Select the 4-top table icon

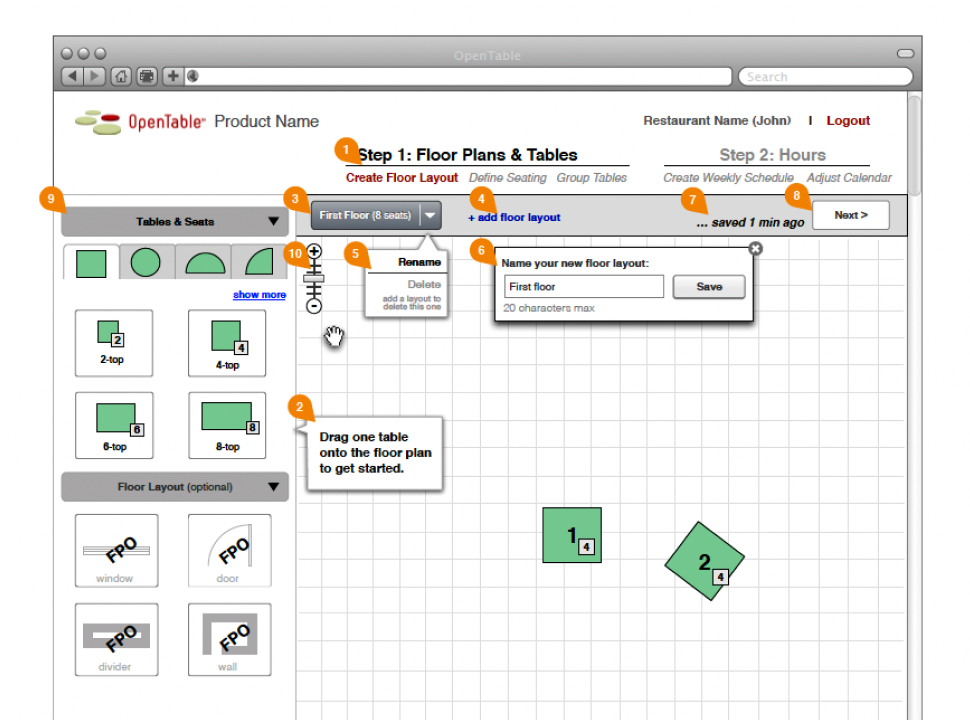click(x=227, y=342)
